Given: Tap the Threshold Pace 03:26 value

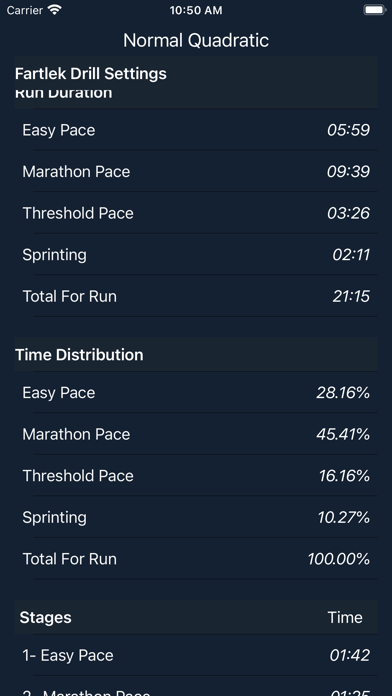Looking at the screenshot, I should (x=348, y=213).
